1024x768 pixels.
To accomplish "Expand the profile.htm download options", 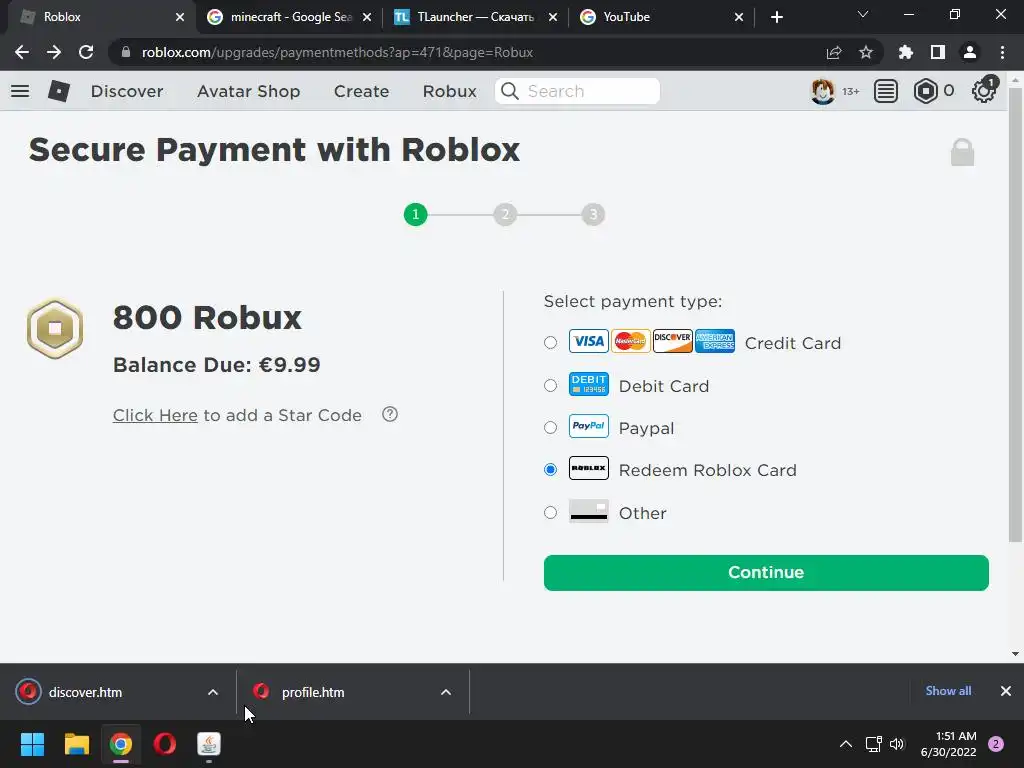I will coord(446,692).
